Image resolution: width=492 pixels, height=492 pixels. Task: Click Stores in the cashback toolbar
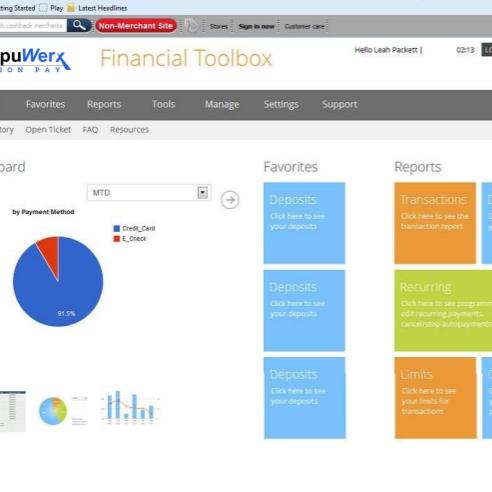(x=219, y=26)
